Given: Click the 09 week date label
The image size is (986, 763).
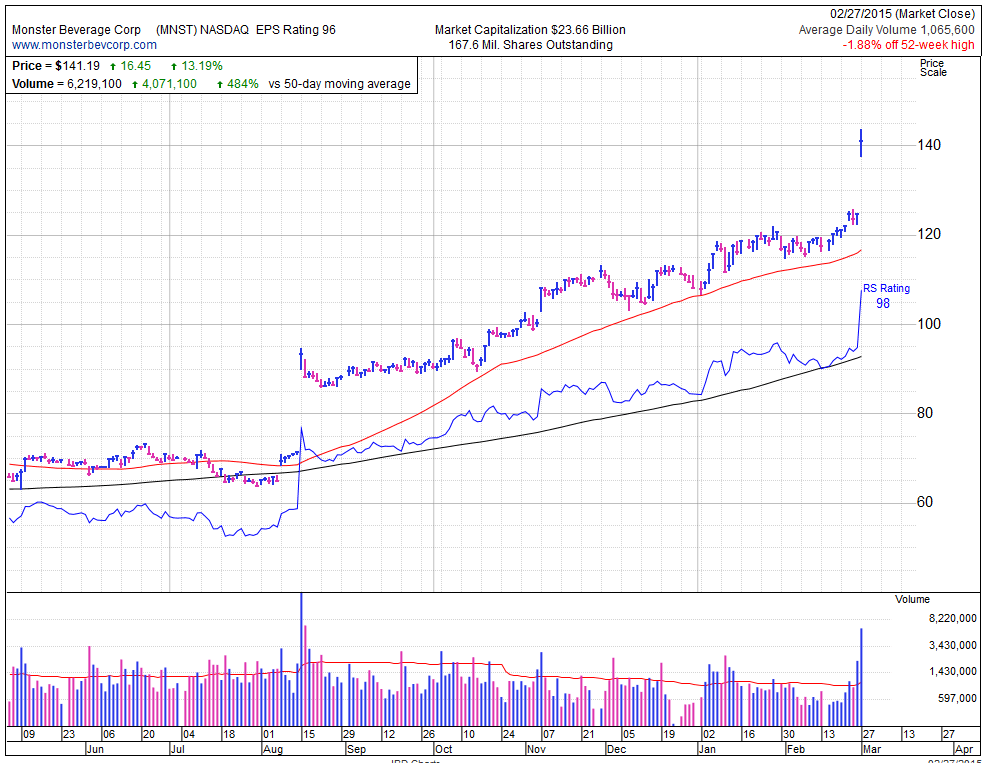Looking at the screenshot, I should [x=29, y=734].
